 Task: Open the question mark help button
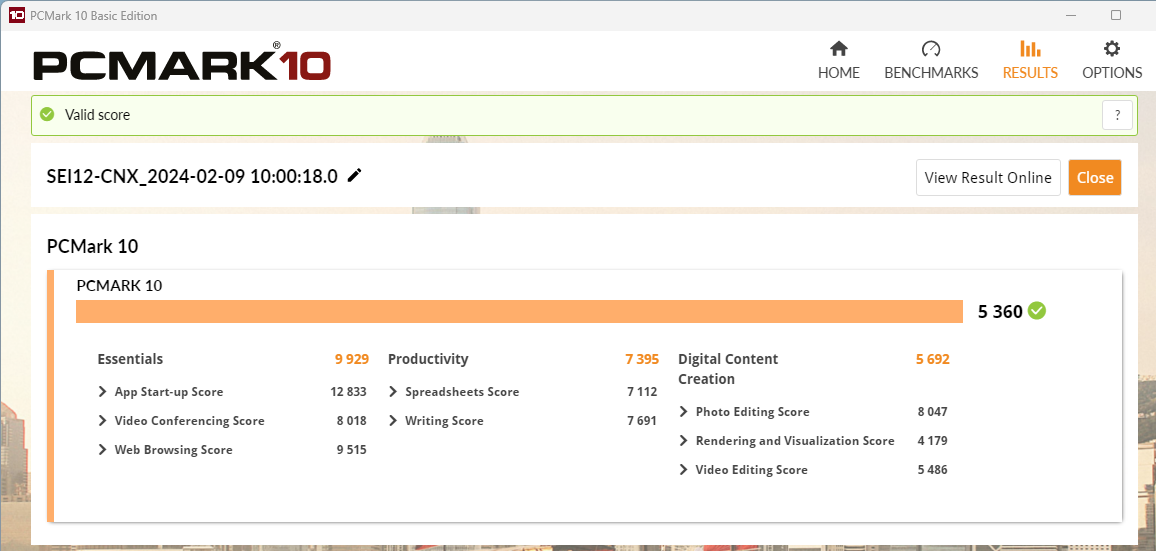click(1118, 115)
